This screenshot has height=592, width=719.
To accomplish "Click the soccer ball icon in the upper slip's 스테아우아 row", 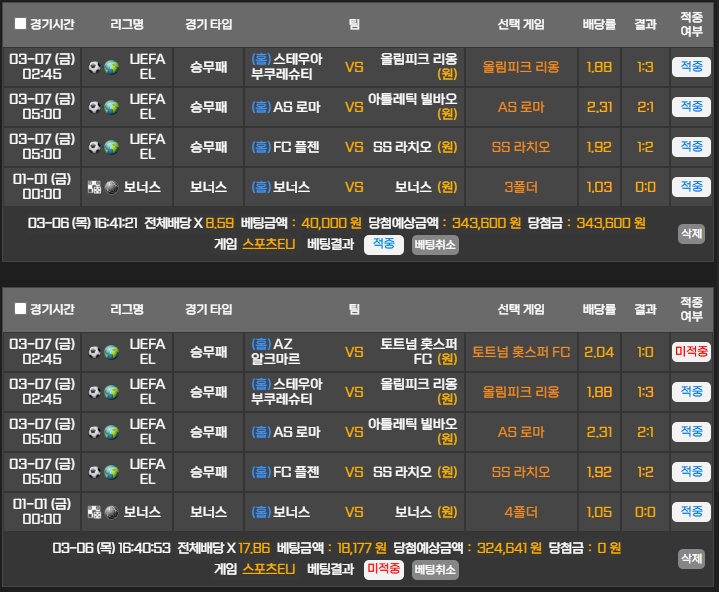I will [94, 67].
